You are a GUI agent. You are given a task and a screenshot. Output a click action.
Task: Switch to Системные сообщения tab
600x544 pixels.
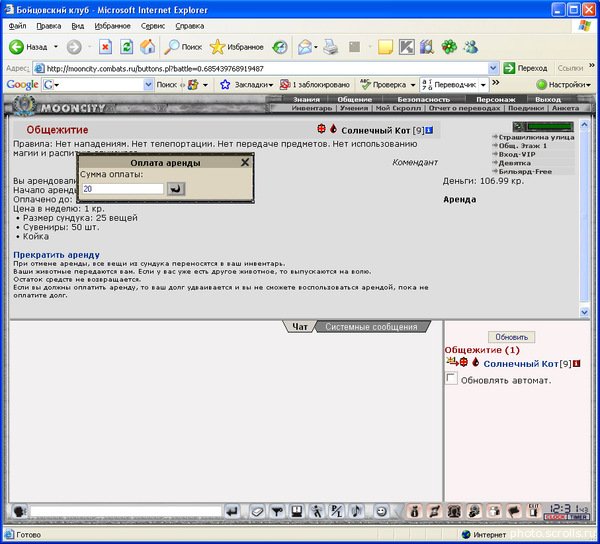click(x=371, y=327)
